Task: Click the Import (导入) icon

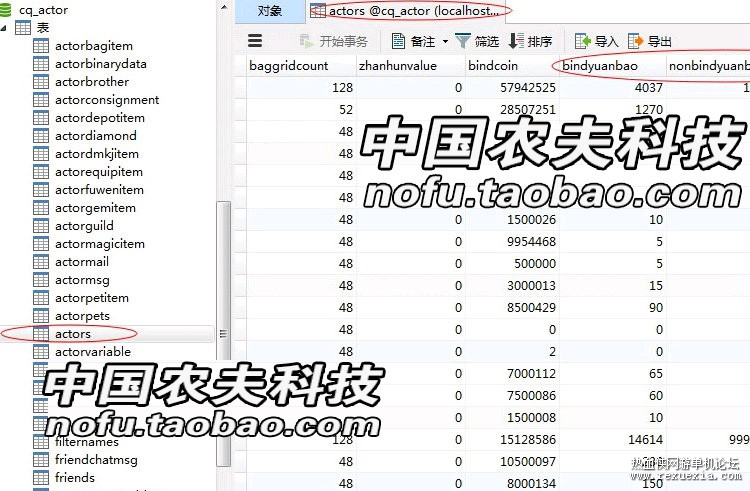Action: click(583, 41)
